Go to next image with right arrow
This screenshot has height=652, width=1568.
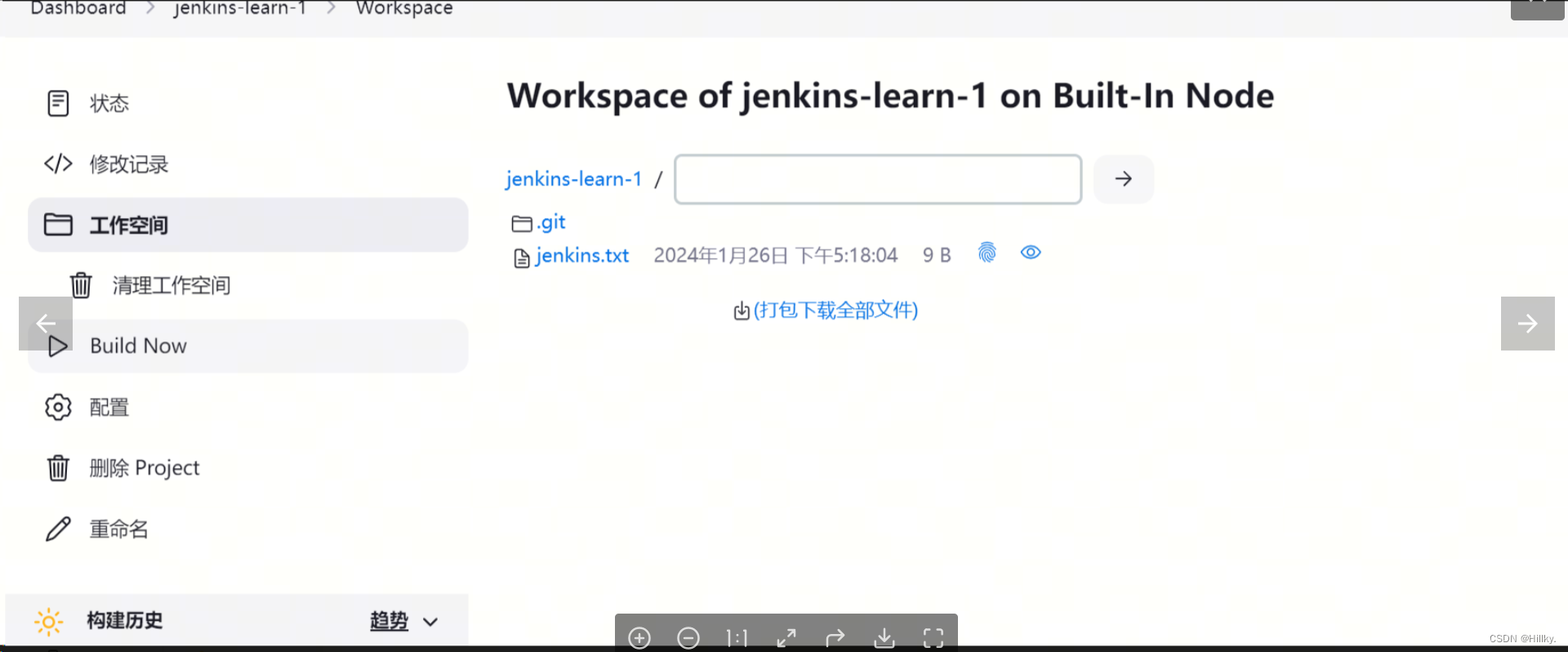point(1528,324)
